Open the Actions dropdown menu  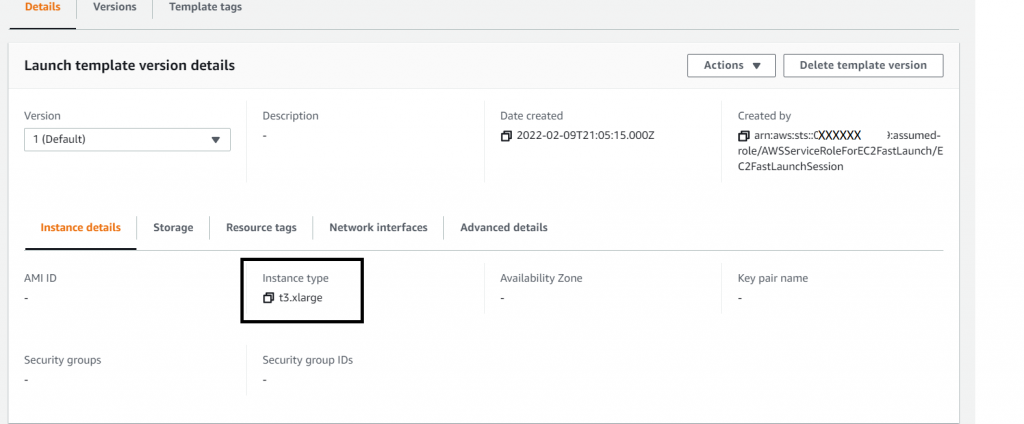point(731,65)
